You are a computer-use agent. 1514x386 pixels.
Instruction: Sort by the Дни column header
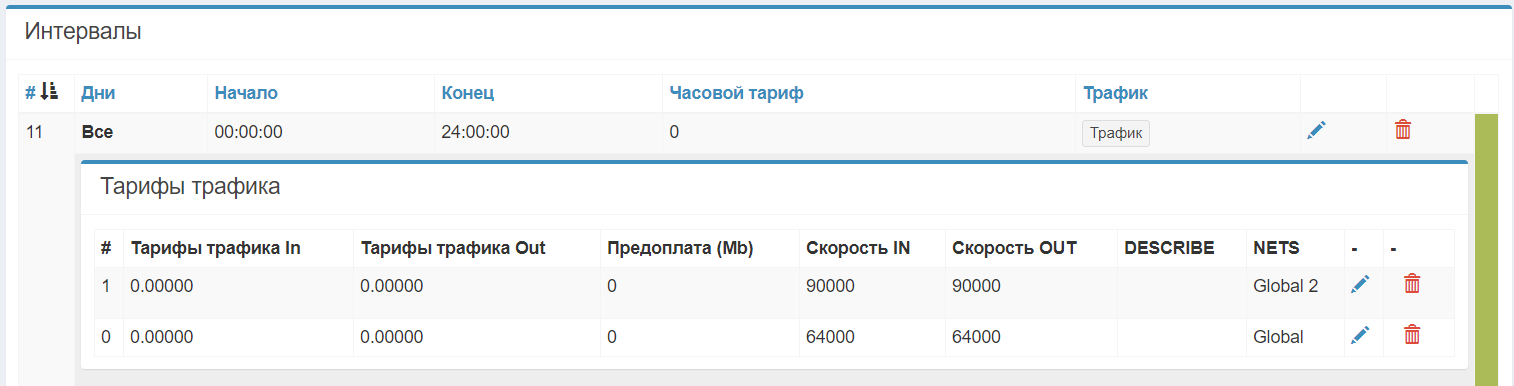click(x=98, y=93)
